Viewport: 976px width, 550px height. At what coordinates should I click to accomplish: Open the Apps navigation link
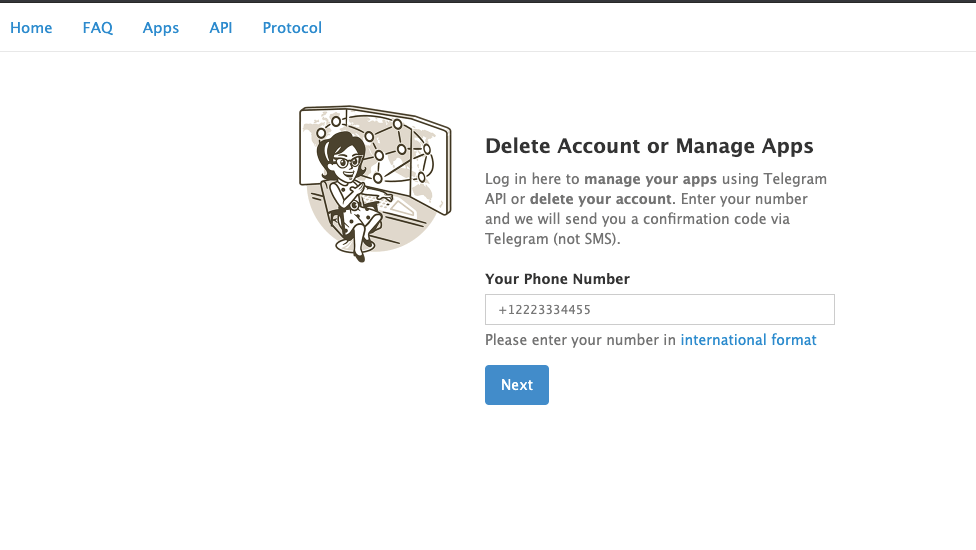point(161,28)
